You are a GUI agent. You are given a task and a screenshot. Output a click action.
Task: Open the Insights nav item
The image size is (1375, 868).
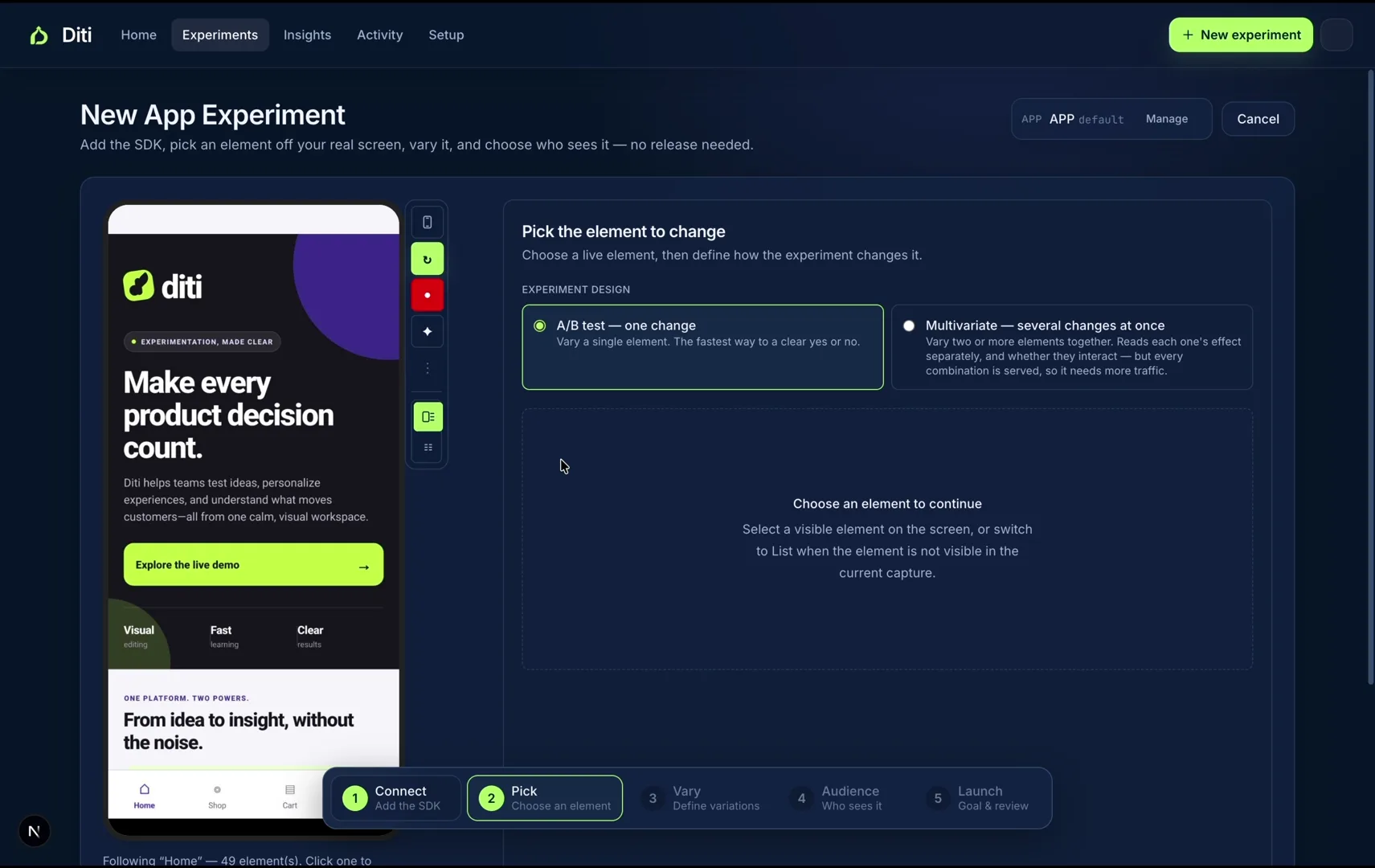pyautogui.click(x=307, y=35)
